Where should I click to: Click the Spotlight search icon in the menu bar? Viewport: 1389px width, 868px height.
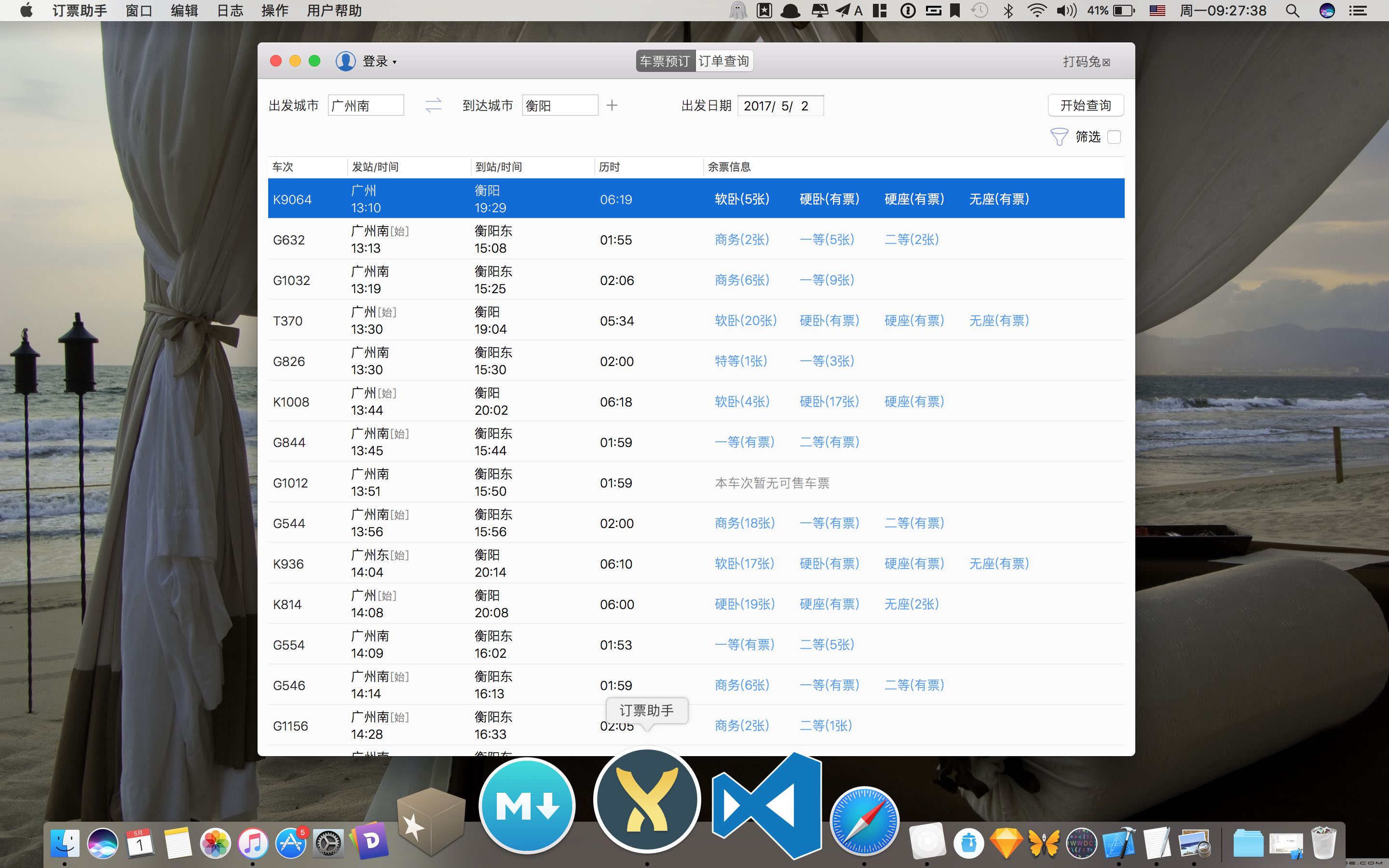tap(1292, 10)
